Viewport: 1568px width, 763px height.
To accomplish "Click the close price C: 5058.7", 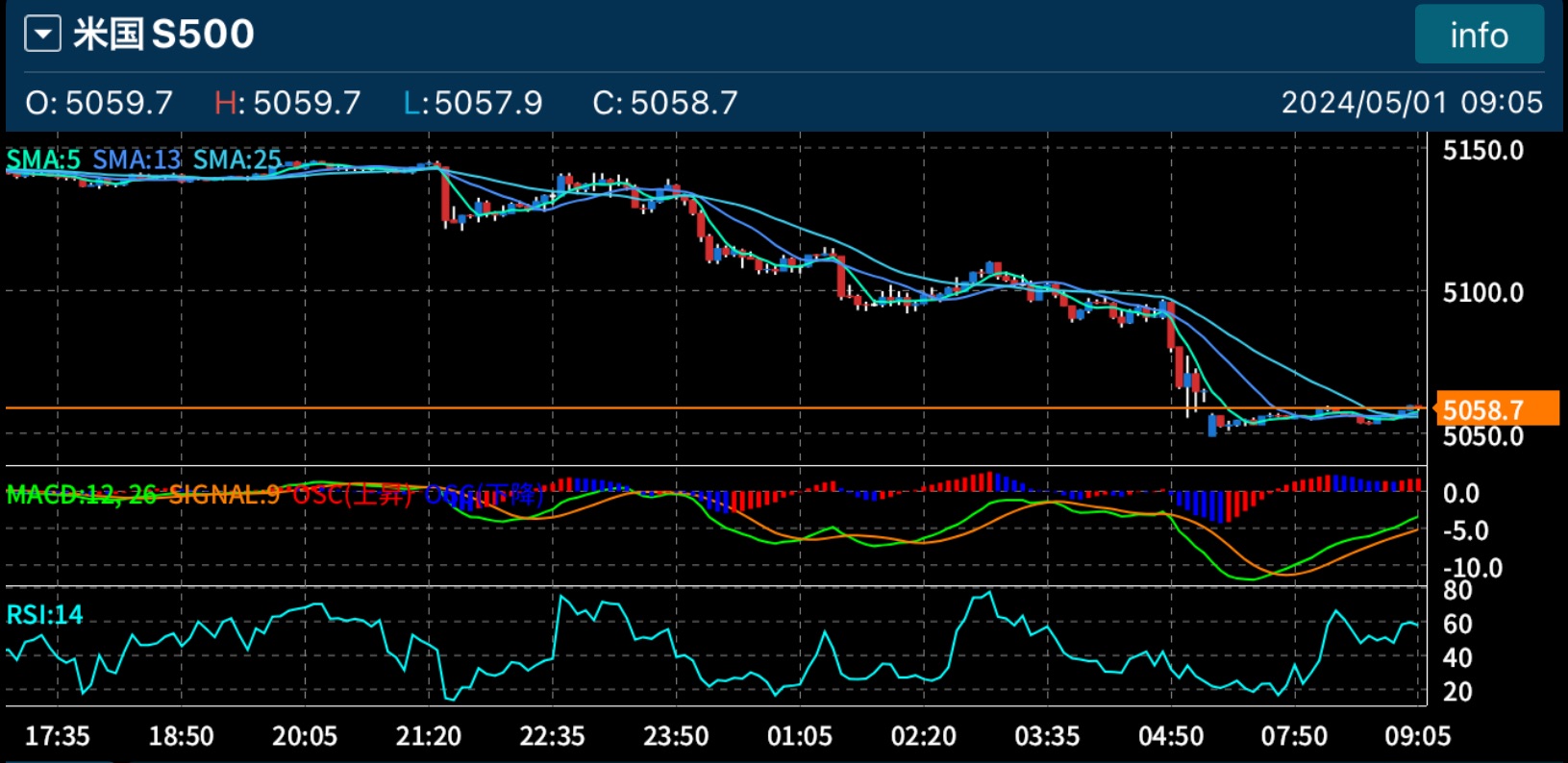I will tap(664, 103).
